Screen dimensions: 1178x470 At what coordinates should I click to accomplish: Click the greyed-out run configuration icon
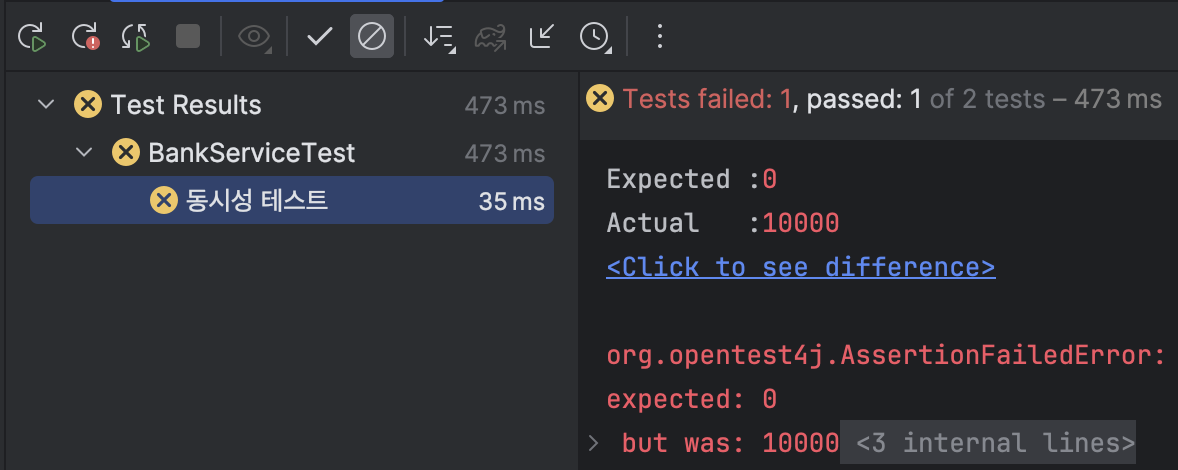[490, 36]
